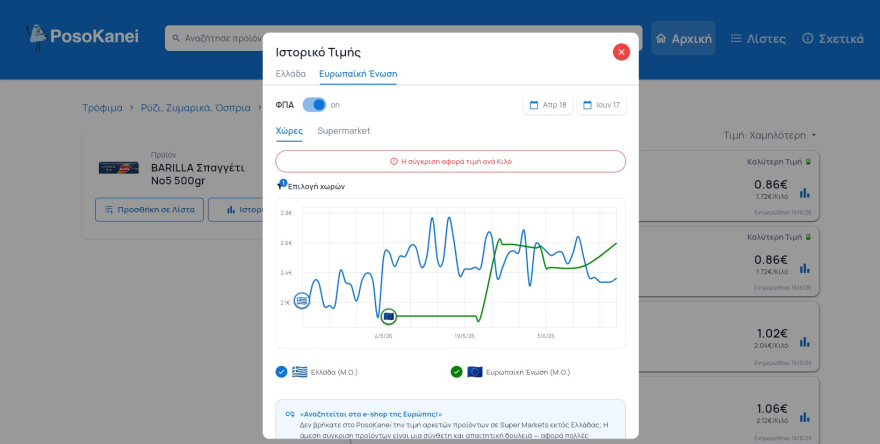This screenshot has width=880, height=444.
Task: Open the Απρ 18 start date picker
Action: 548,105
